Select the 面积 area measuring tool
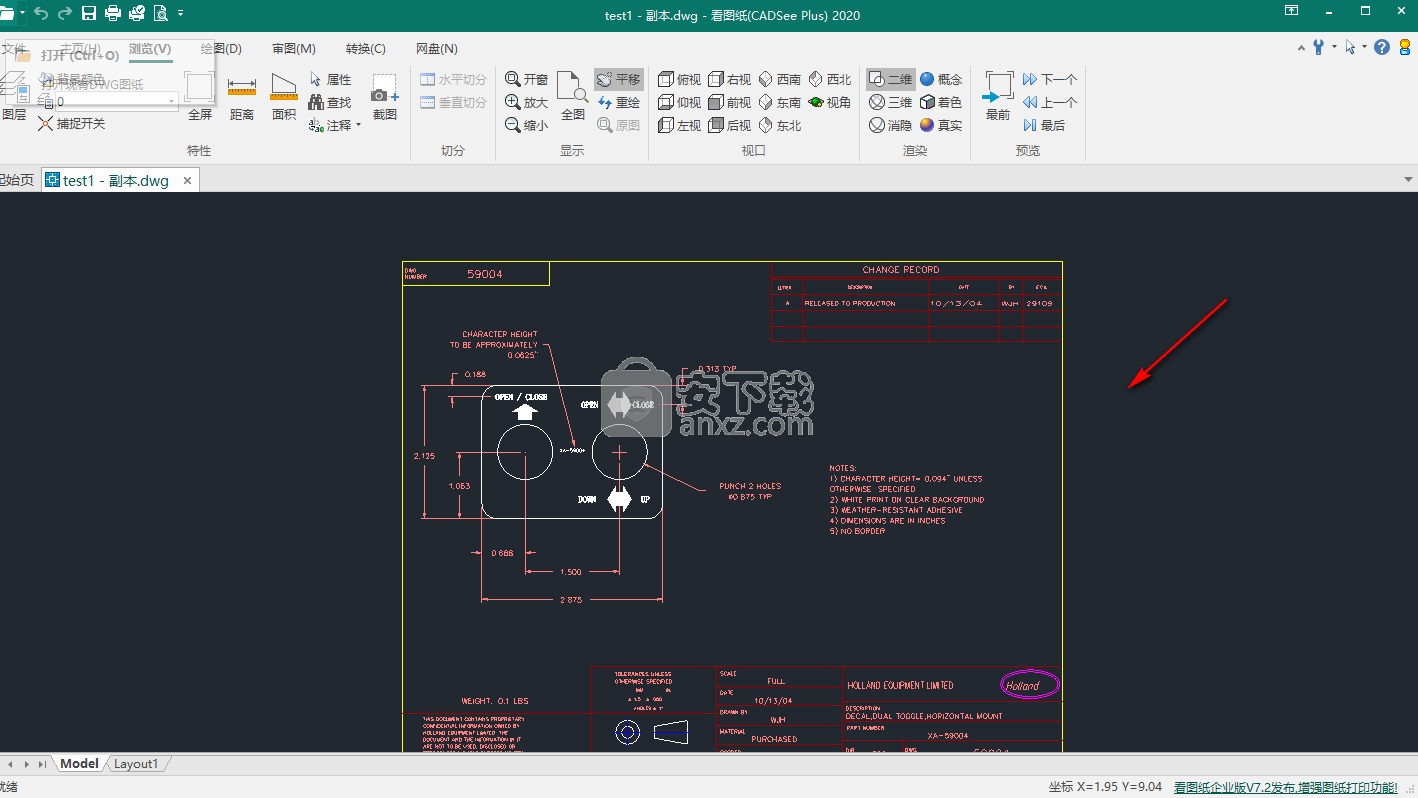 [284, 97]
